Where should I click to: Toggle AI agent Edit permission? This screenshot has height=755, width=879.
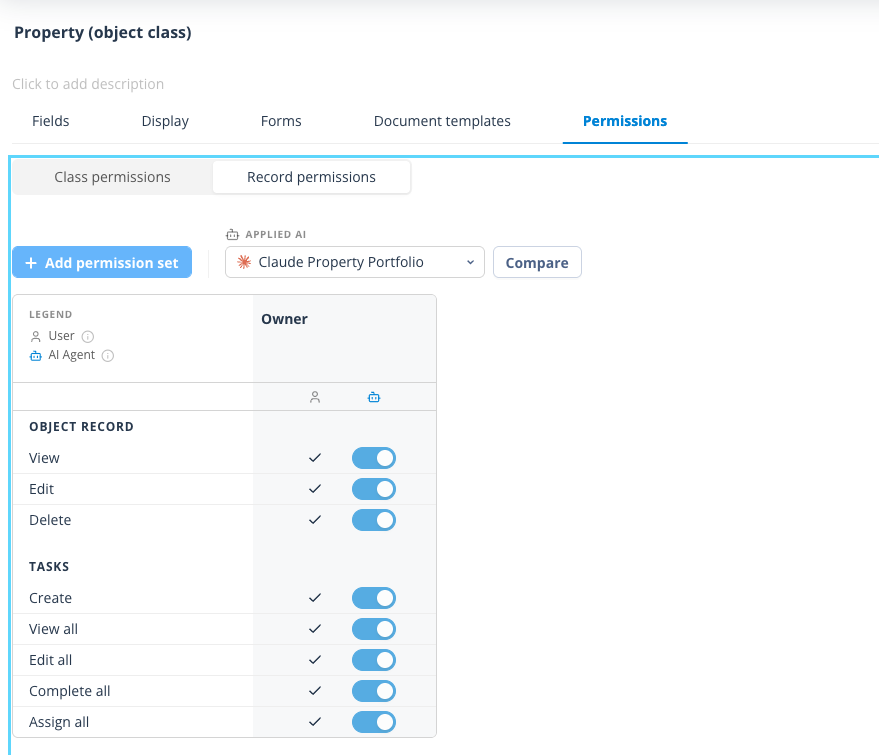374,489
